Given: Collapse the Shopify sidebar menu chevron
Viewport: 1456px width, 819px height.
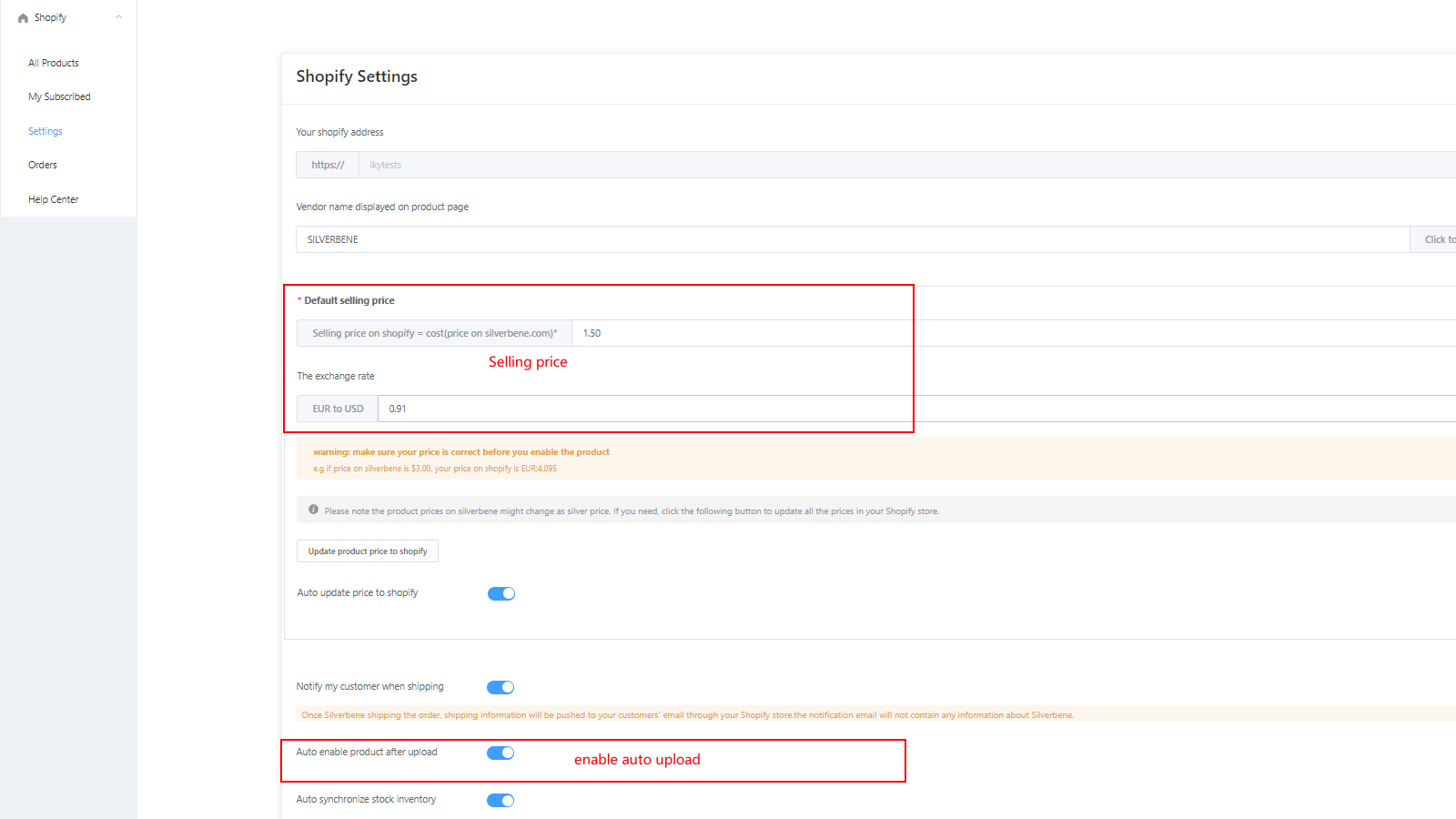Looking at the screenshot, I should (x=118, y=17).
